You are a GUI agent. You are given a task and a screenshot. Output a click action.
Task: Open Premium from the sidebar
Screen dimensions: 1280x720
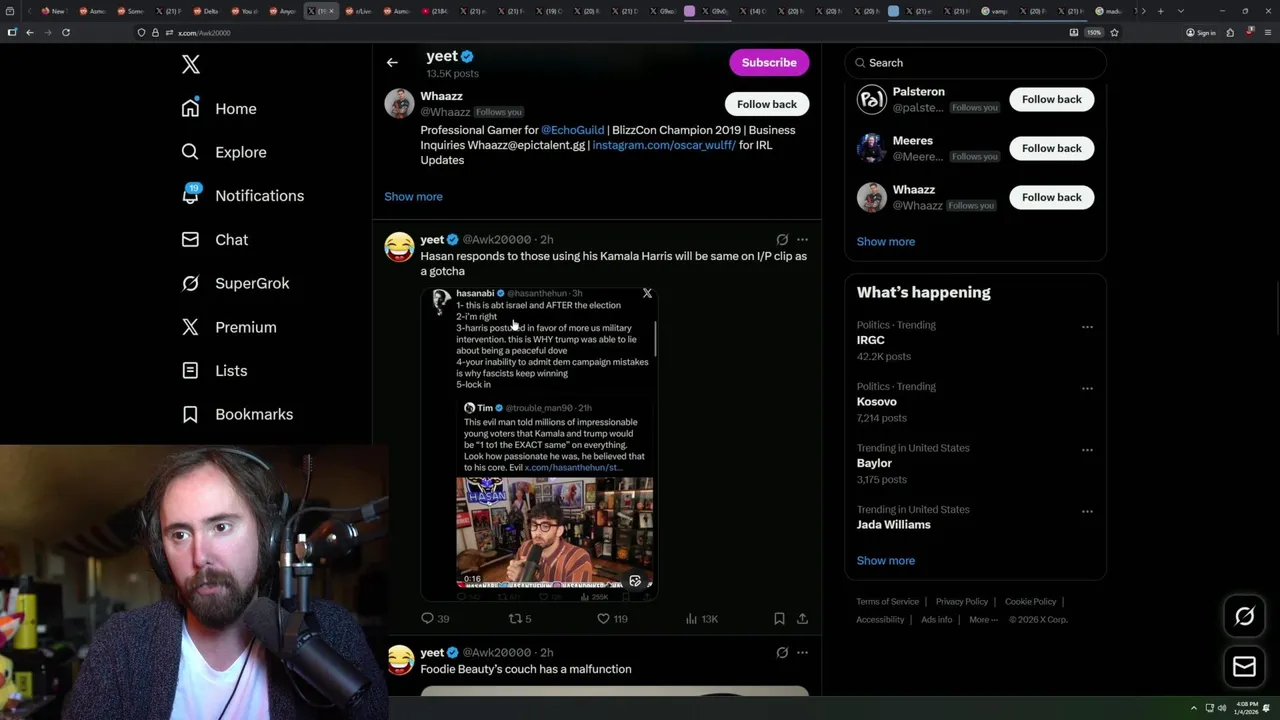click(229, 327)
